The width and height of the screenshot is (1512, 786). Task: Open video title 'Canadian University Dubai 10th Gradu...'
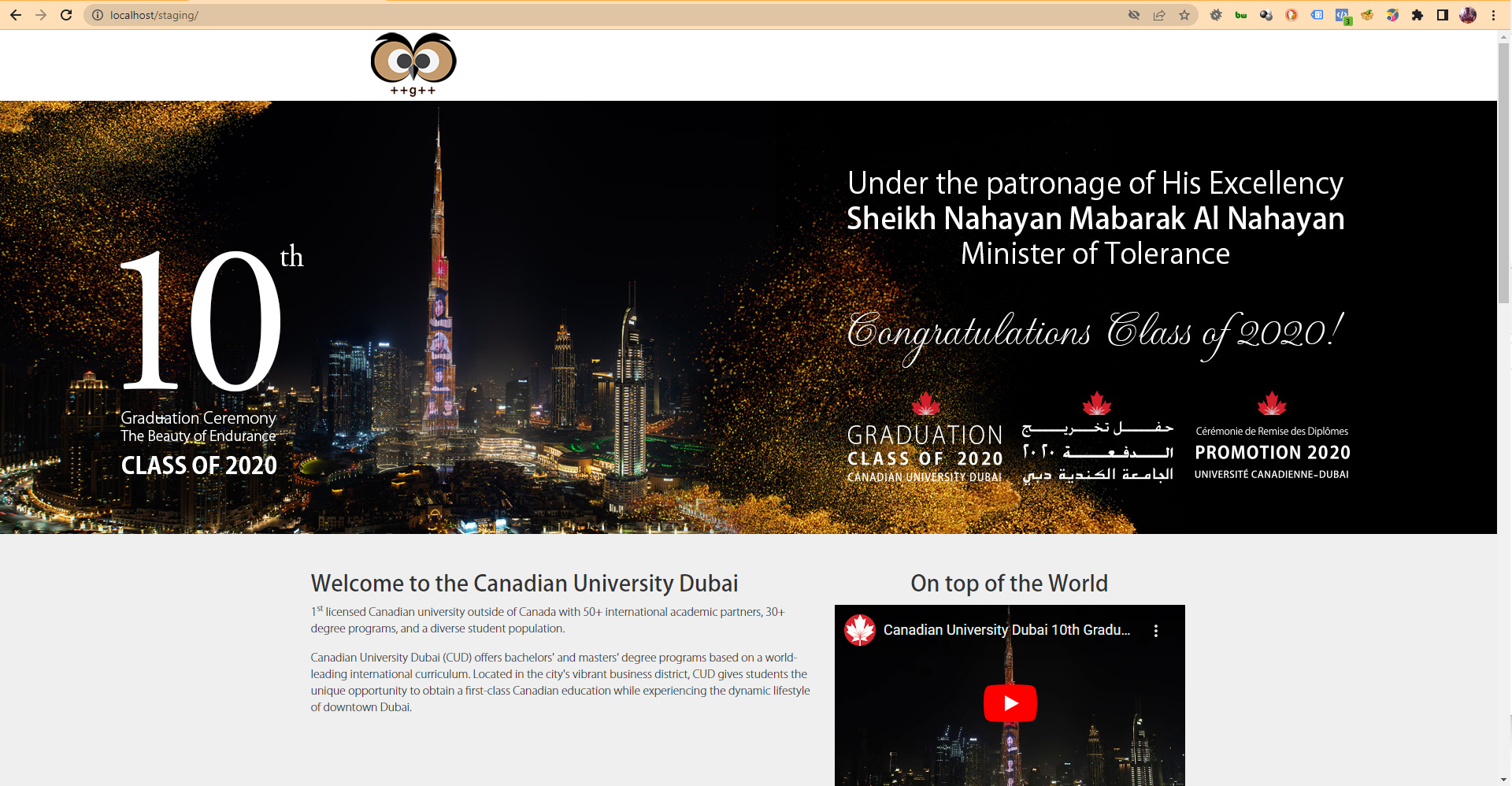(1006, 630)
